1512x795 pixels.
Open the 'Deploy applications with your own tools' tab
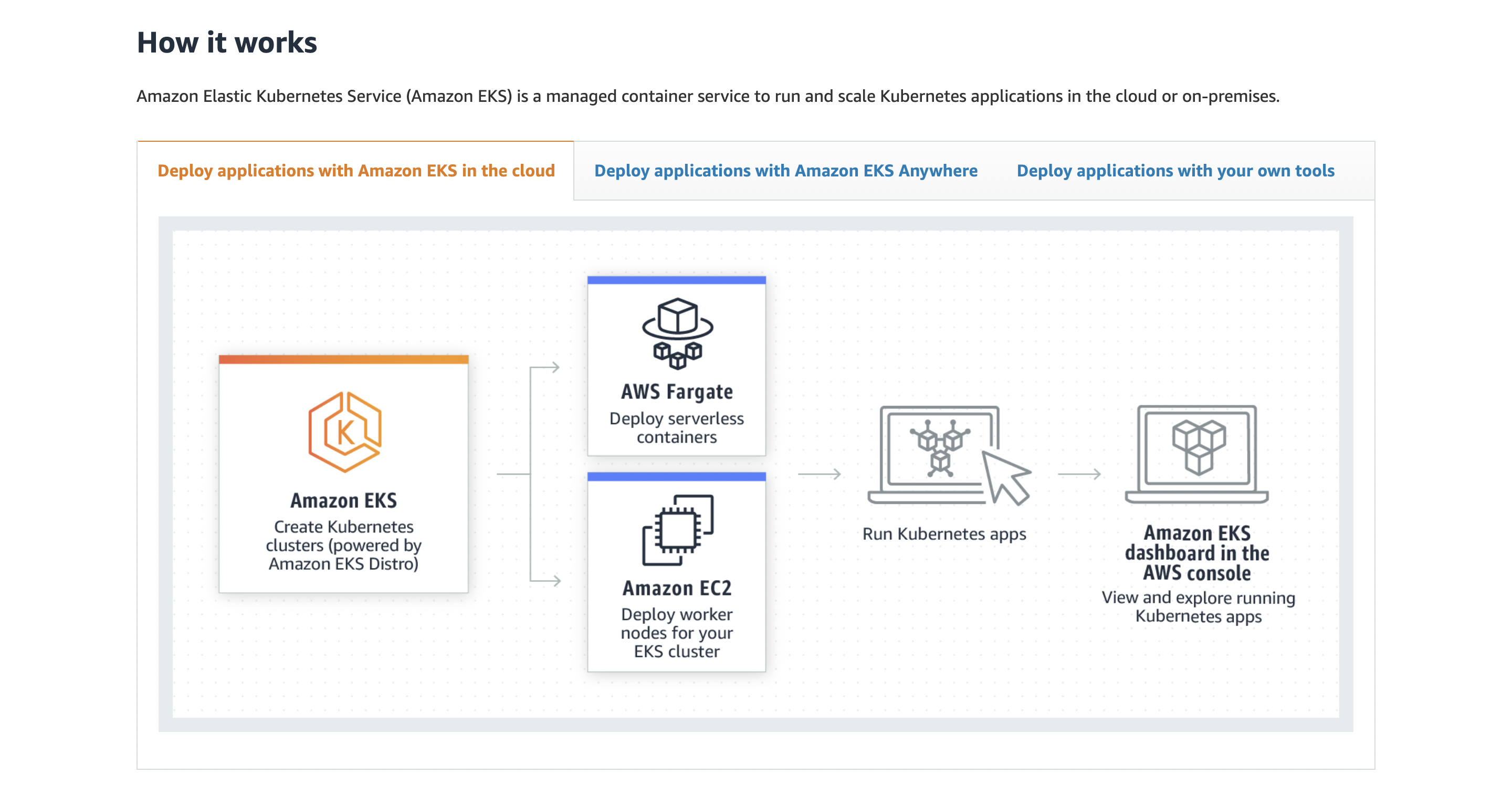coord(1175,170)
